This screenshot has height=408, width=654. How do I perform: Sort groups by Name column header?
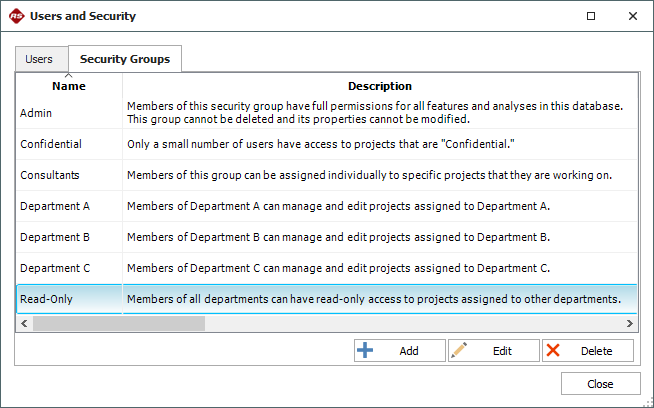69,86
